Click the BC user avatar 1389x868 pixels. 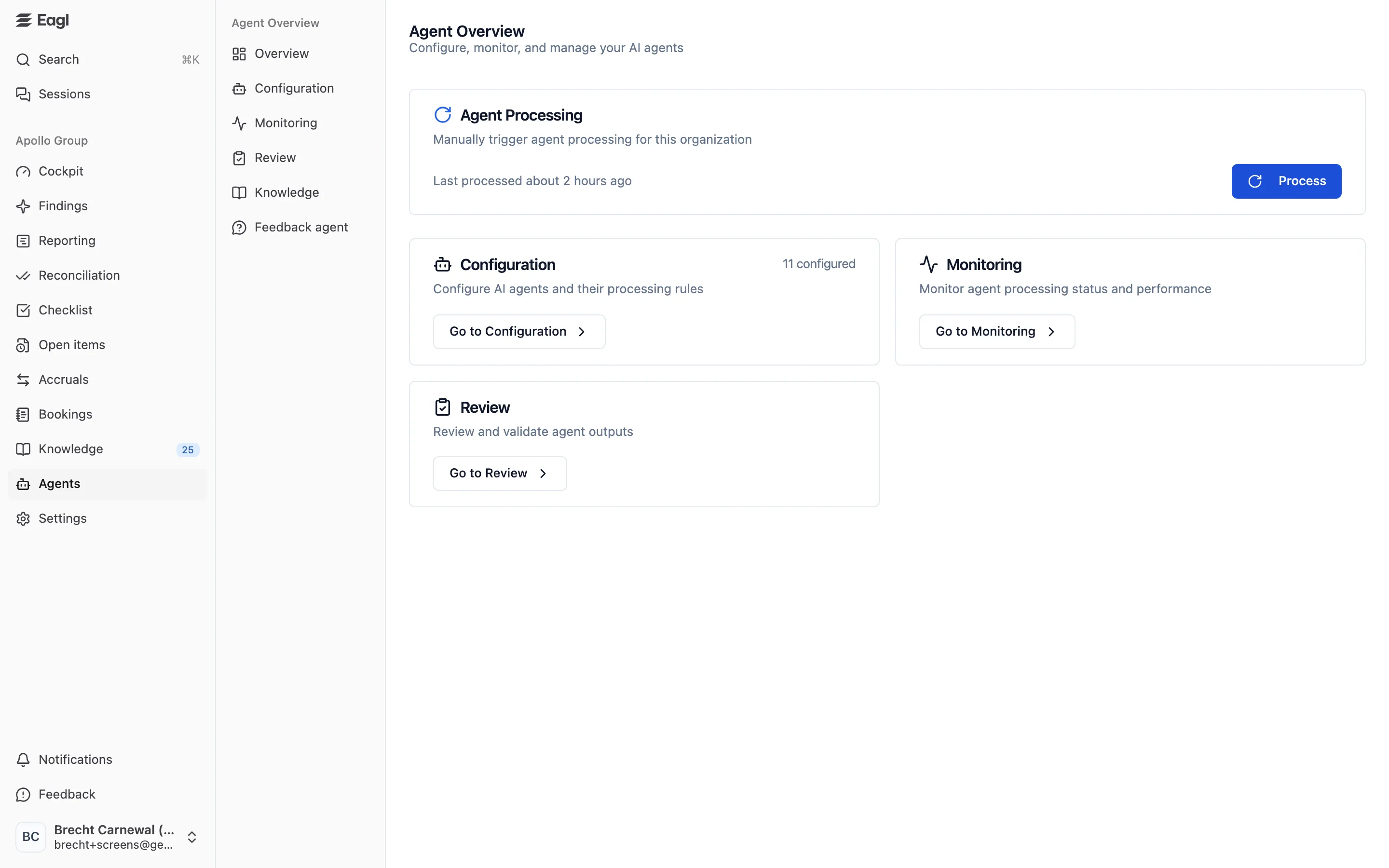pyautogui.click(x=30, y=837)
